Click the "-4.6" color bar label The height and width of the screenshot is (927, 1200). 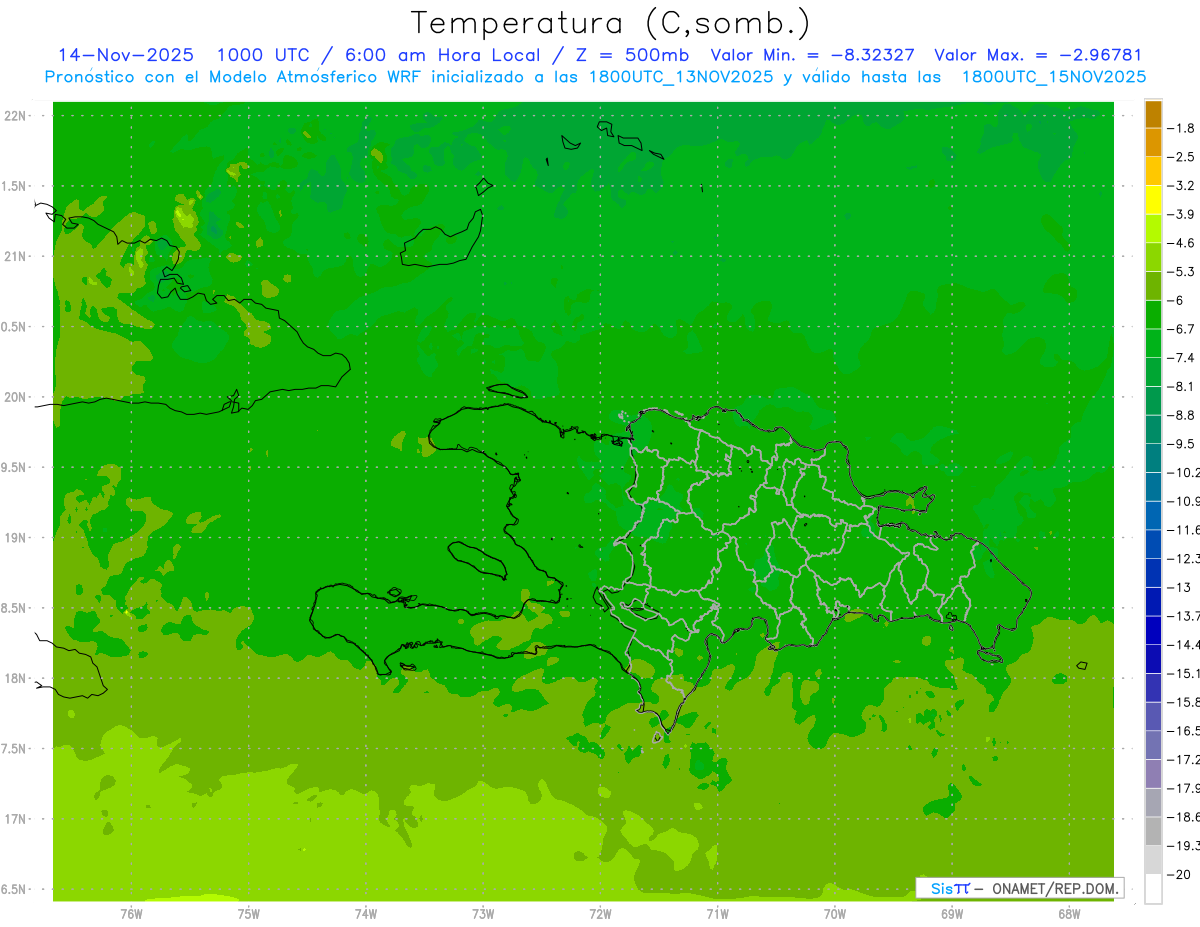click(x=1182, y=243)
